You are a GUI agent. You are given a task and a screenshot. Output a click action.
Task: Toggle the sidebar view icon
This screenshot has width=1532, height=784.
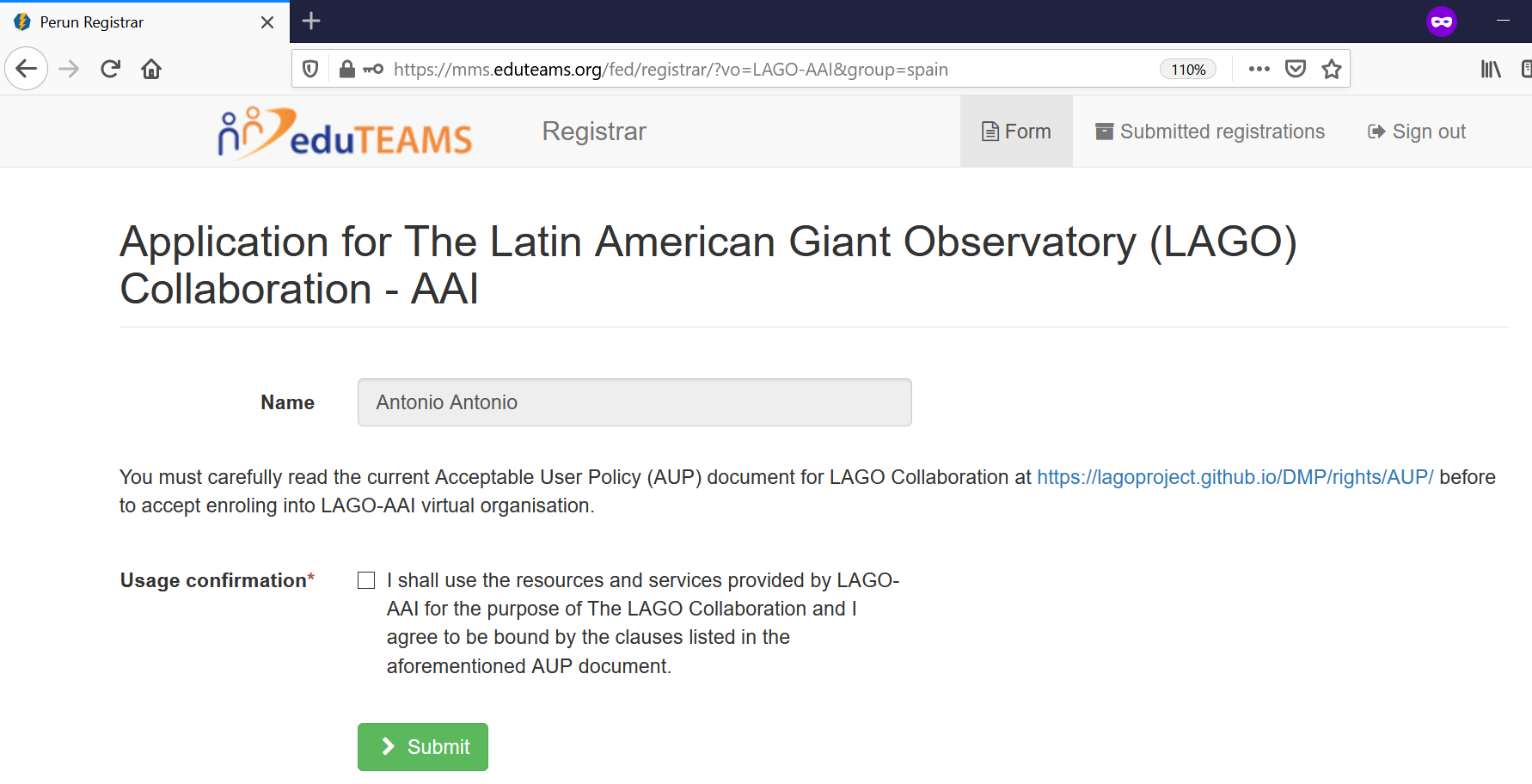pyautogui.click(x=1527, y=69)
